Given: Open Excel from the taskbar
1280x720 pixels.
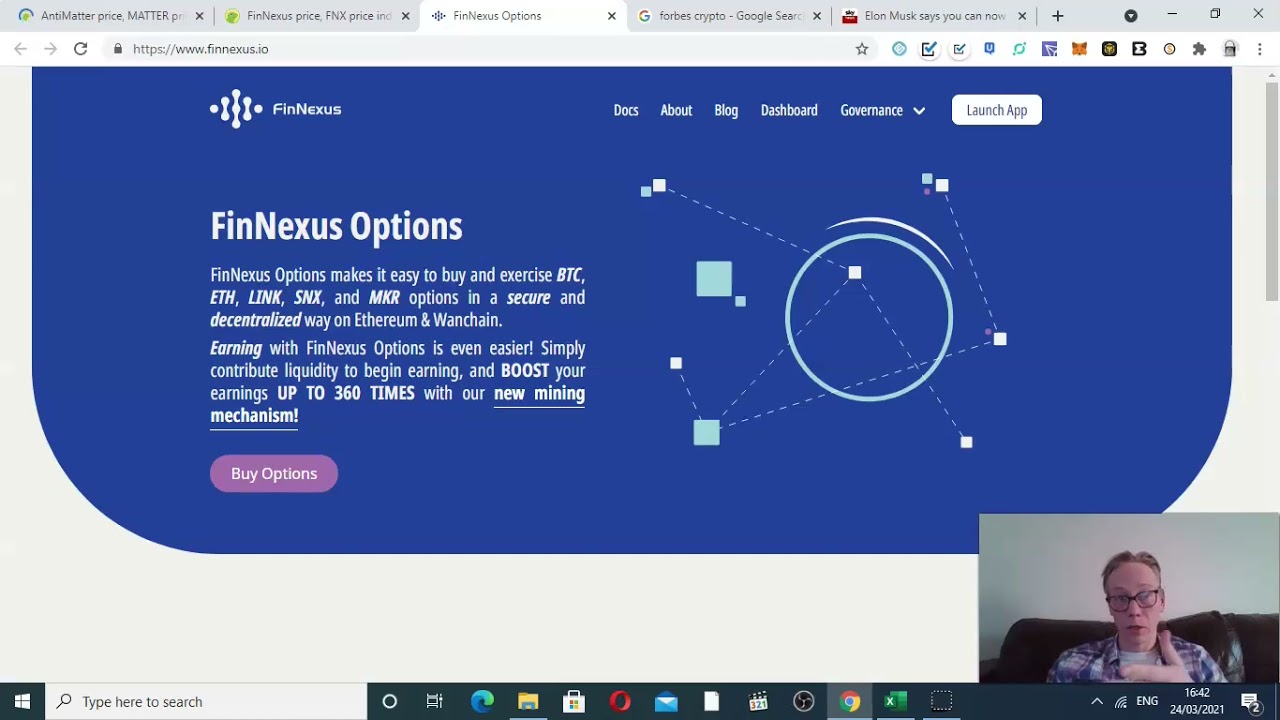Looking at the screenshot, I should click(895, 701).
